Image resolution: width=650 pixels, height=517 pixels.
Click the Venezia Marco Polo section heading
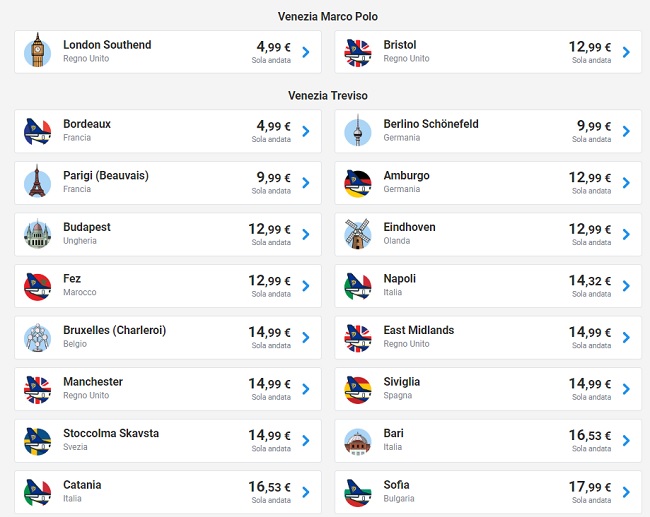coord(328,16)
